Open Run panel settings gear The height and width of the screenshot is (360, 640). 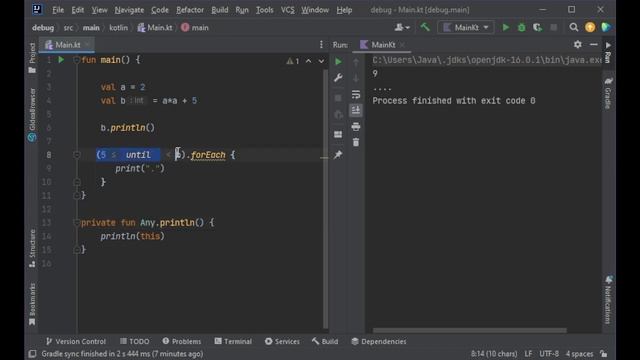(578, 44)
